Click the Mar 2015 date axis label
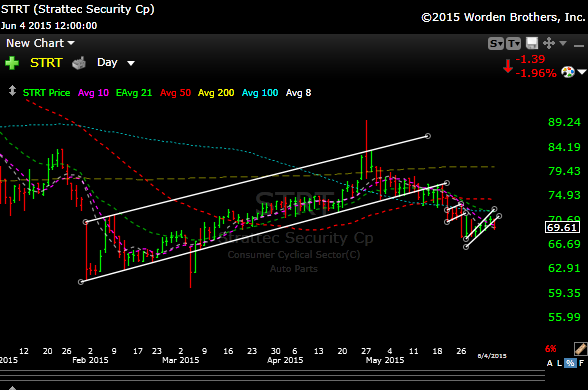Viewport: 588px width, 390px height. pyautogui.click(x=180, y=360)
